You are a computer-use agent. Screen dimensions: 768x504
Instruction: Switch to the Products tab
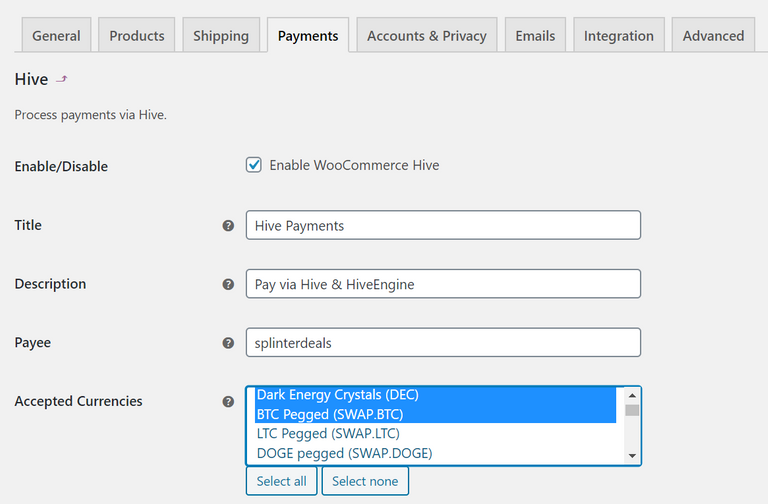click(x=137, y=35)
